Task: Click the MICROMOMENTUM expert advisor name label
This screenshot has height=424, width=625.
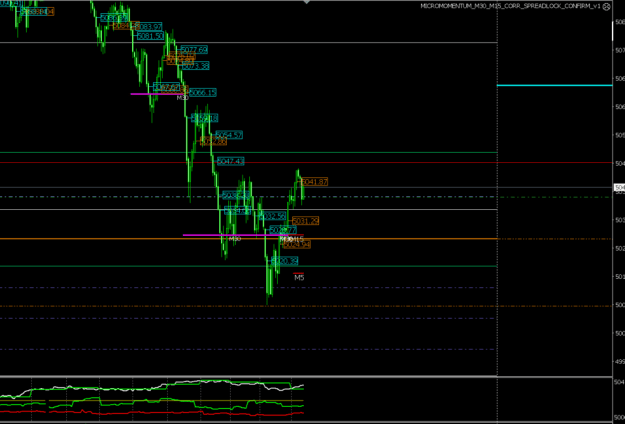Action: [x=510, y=6]
